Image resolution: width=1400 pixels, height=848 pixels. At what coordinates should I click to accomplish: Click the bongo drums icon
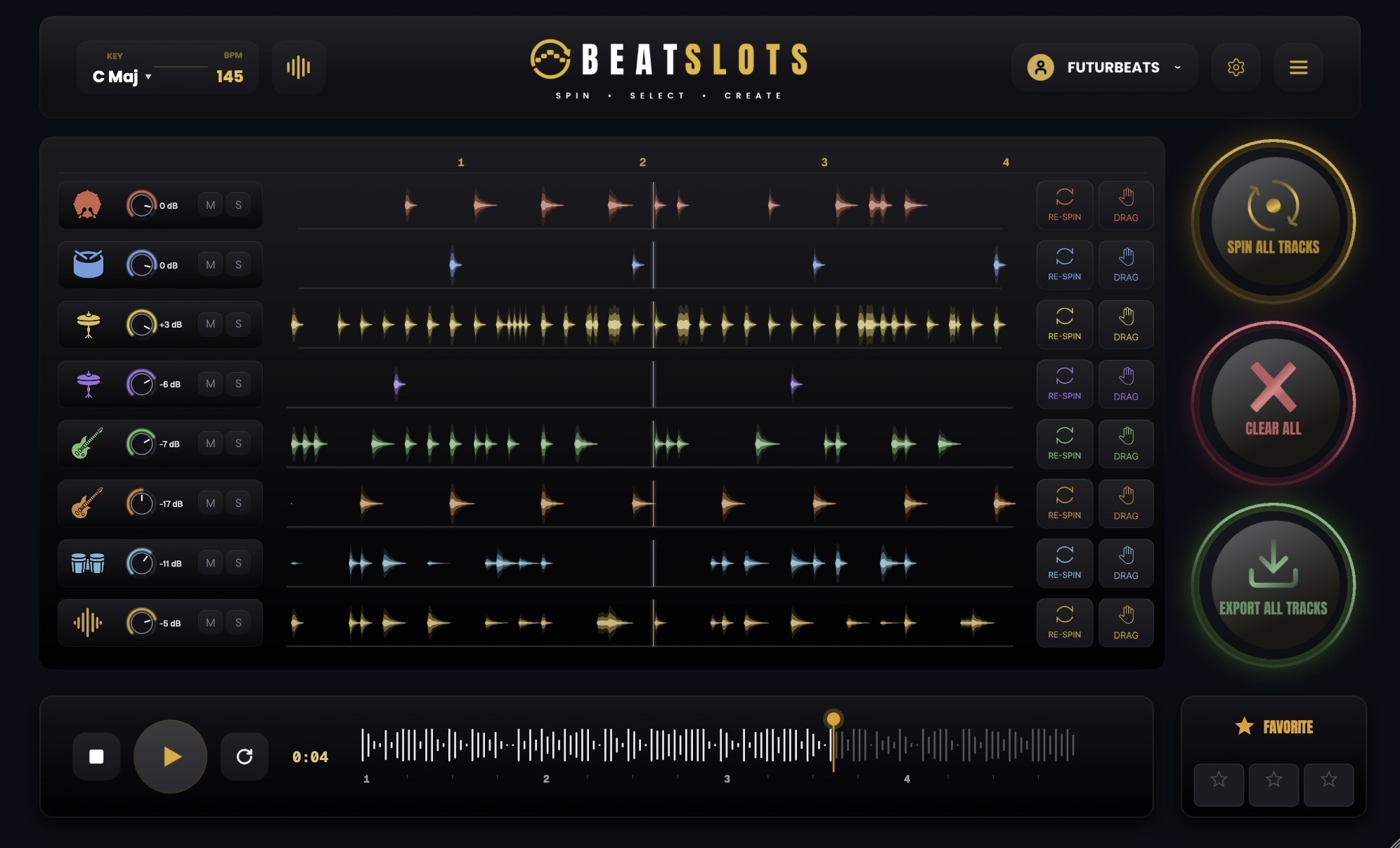click(x=88, y=563)
